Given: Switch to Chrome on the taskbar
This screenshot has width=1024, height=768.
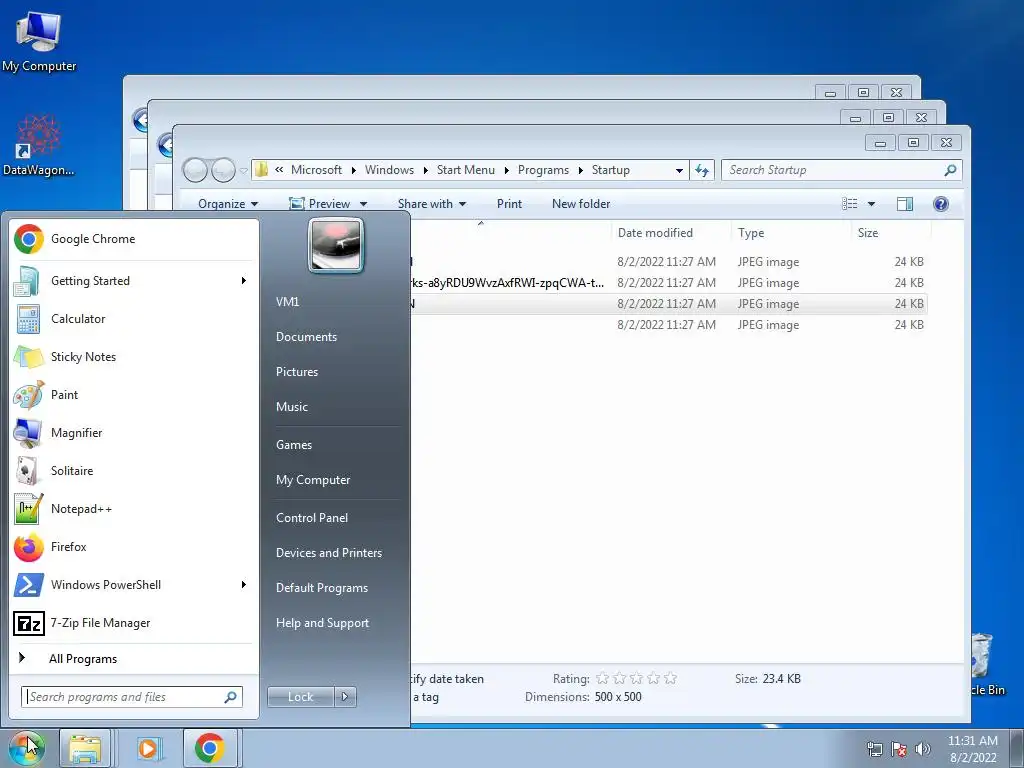Looking at the screenshot, I should pyautogui.click(x=210, y=748).
